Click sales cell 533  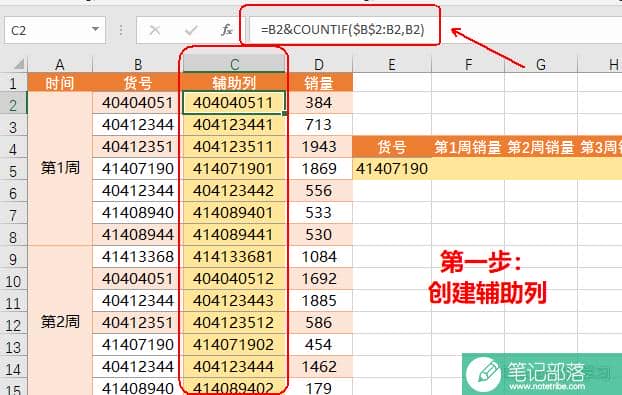point(319,213)
